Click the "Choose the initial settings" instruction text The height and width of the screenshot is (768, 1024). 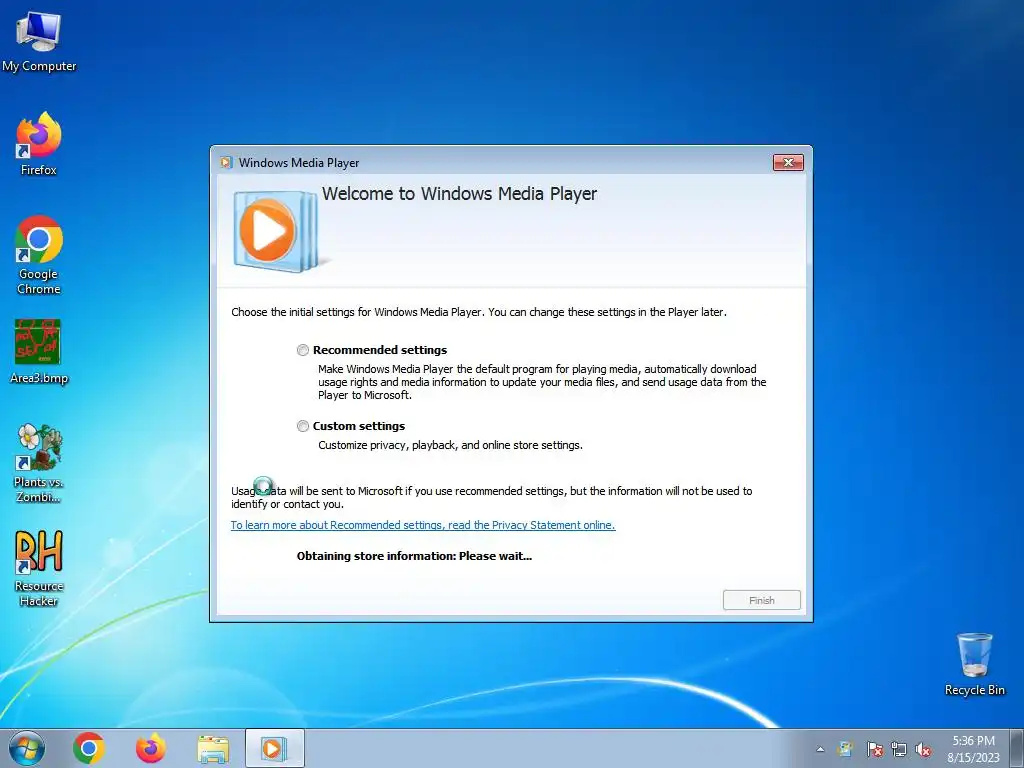pyautogui.click(x=479, y=312)
